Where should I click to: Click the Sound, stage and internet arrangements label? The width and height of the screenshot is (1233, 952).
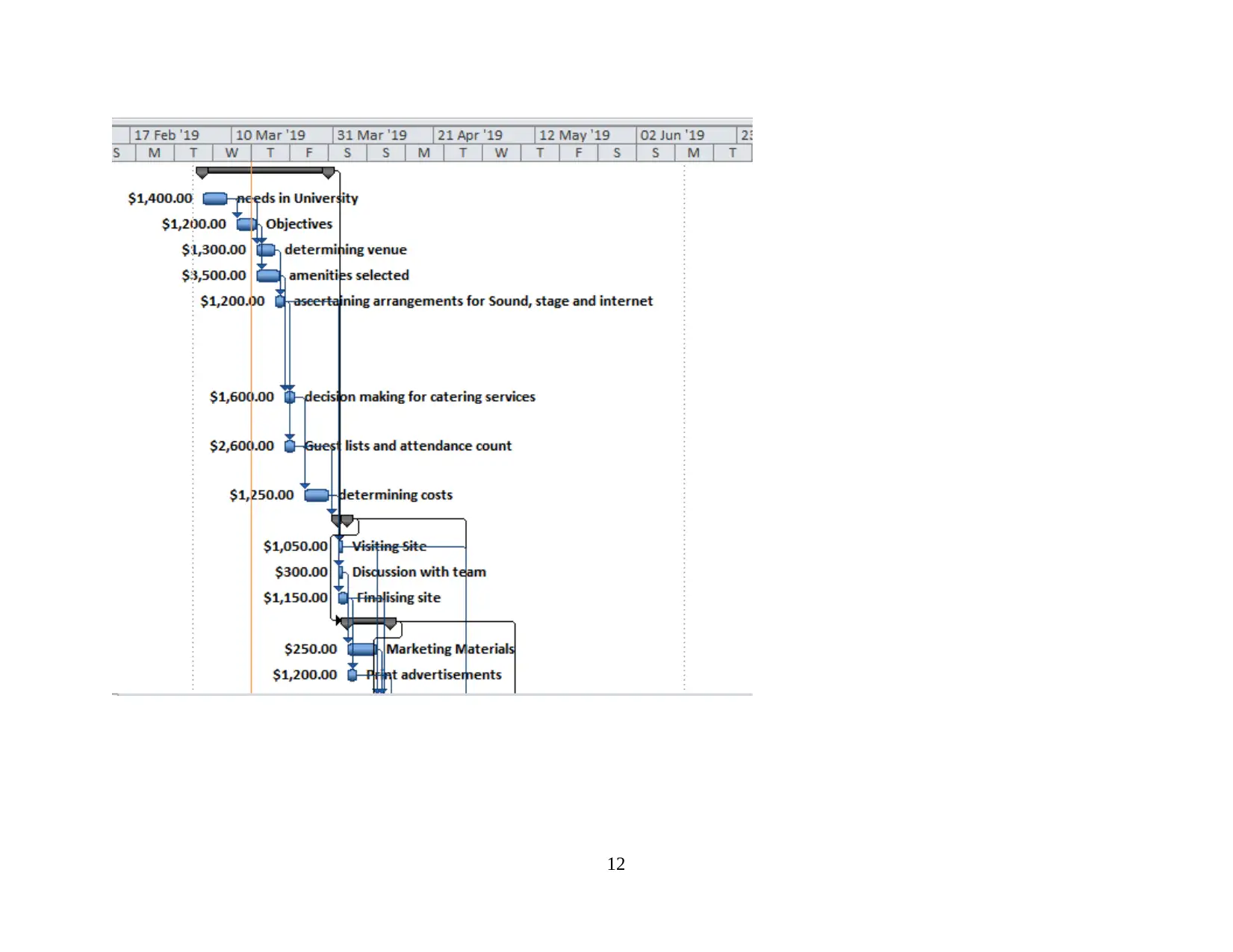473,301
